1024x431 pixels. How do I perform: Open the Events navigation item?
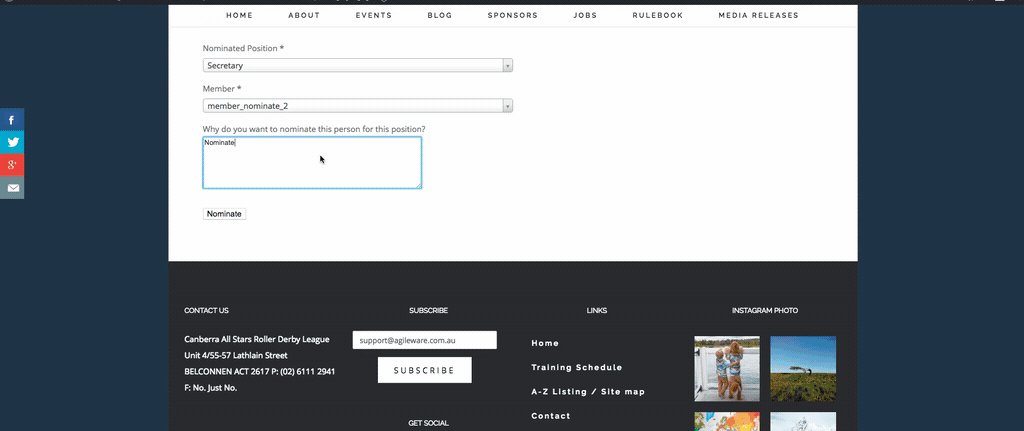pos(374,16)
